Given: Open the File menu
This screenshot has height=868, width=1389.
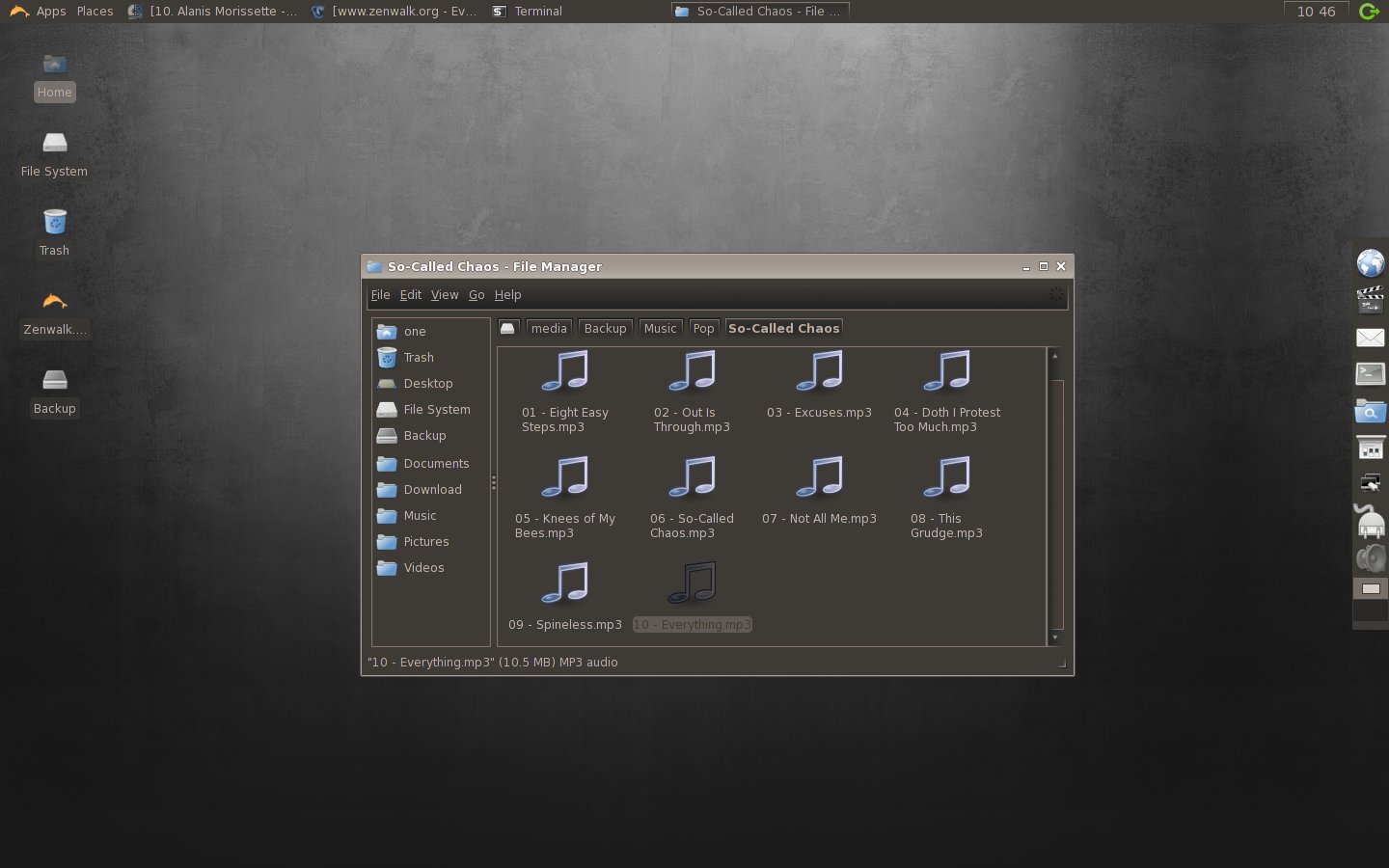Looking at the screenshot, I should (380, 295).
